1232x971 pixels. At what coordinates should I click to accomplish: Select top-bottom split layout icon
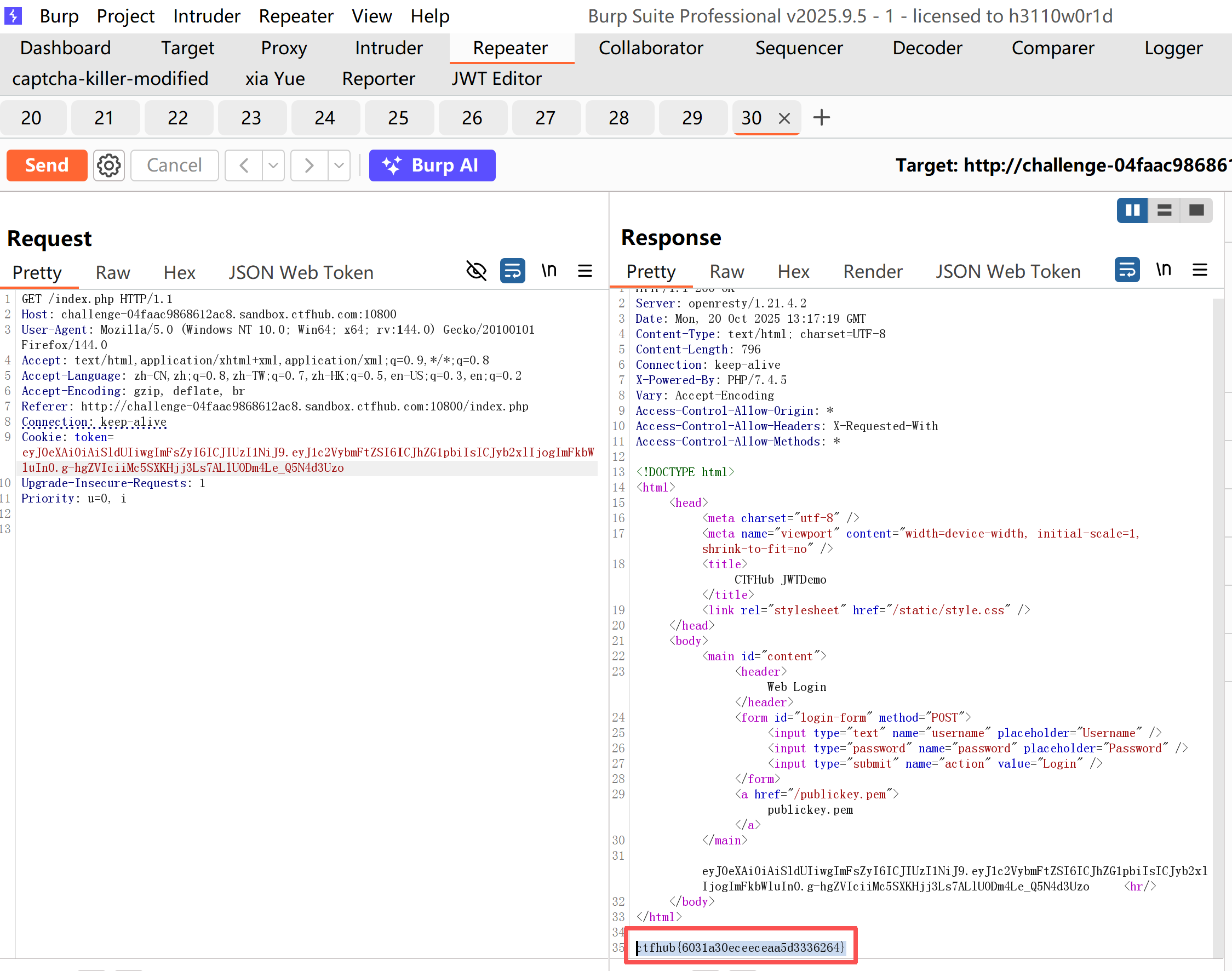point(1165,210)
